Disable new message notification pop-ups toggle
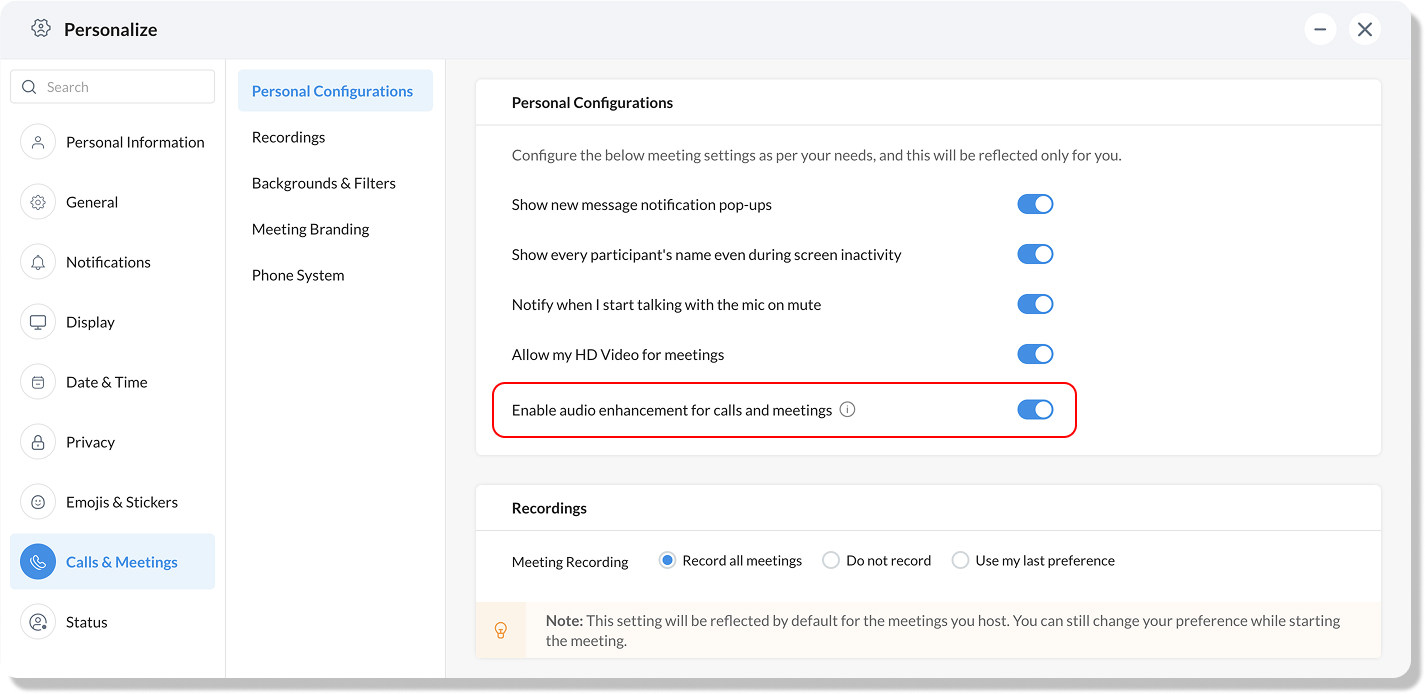This screenshot has width=1425, height=694. [x=1035, y=204]
